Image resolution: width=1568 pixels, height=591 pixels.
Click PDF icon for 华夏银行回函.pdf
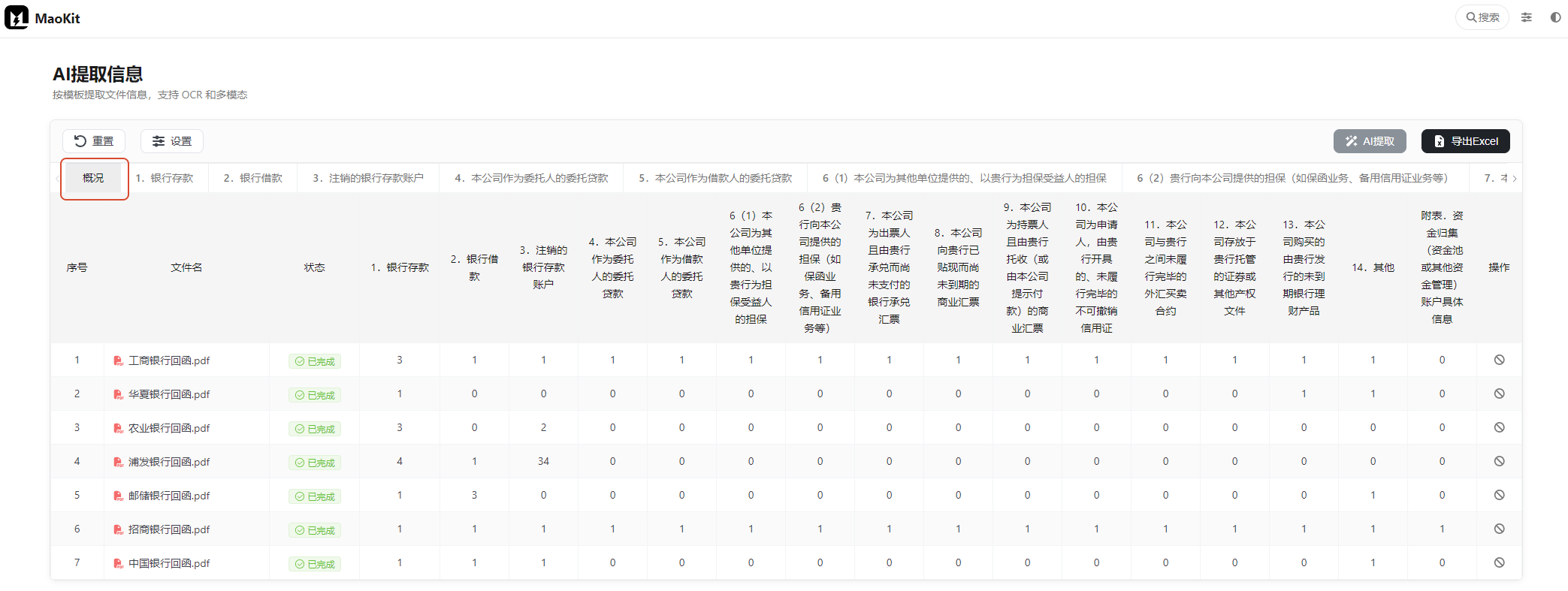[118, 395]
